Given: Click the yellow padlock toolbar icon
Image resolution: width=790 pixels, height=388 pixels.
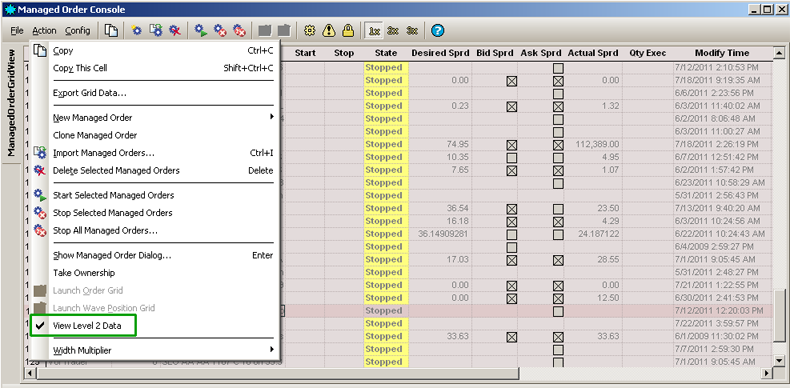Looking at the screenshot, I should [348, 31].
